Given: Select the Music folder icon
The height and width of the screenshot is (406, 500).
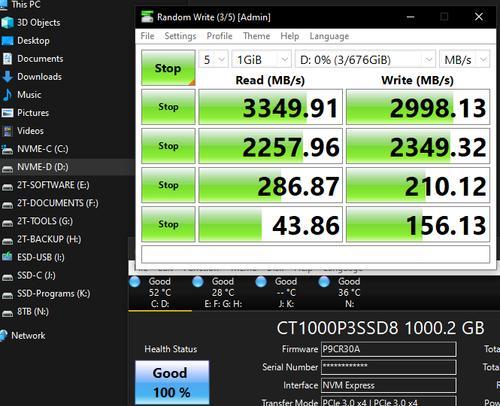Looking at the screenshot, I should click(7, 95).
